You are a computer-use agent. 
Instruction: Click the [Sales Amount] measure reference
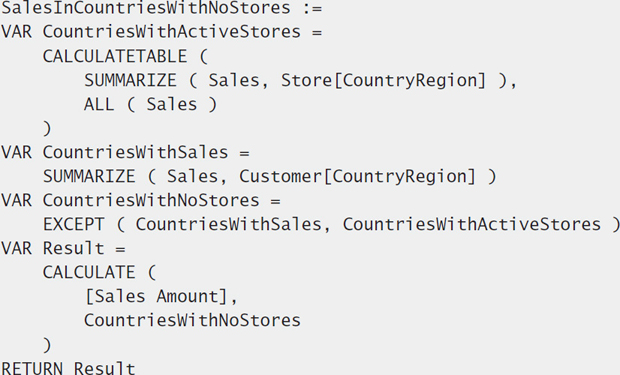(157, 297)
